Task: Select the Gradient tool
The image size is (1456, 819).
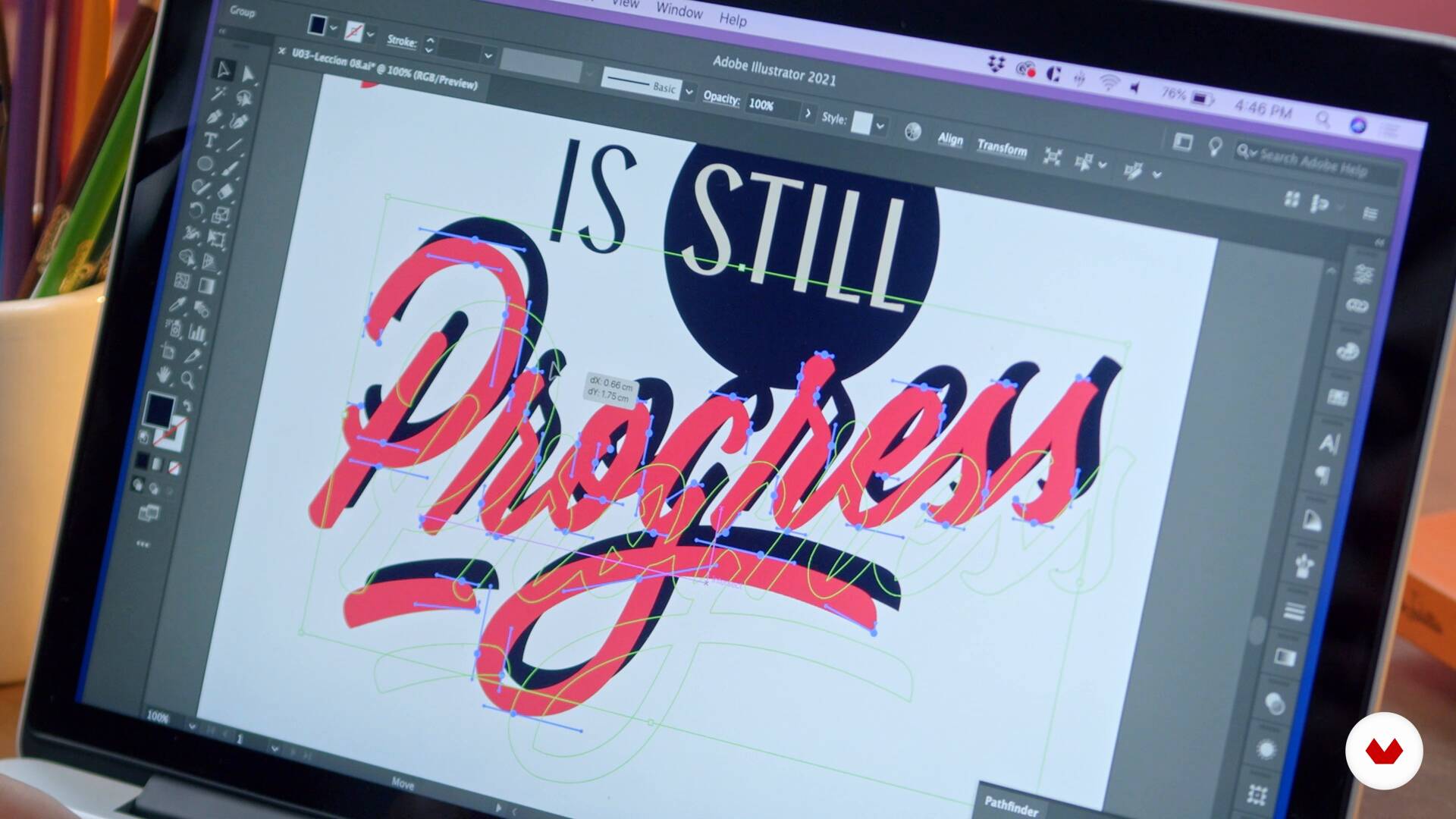Action: [x=207, y=286]
